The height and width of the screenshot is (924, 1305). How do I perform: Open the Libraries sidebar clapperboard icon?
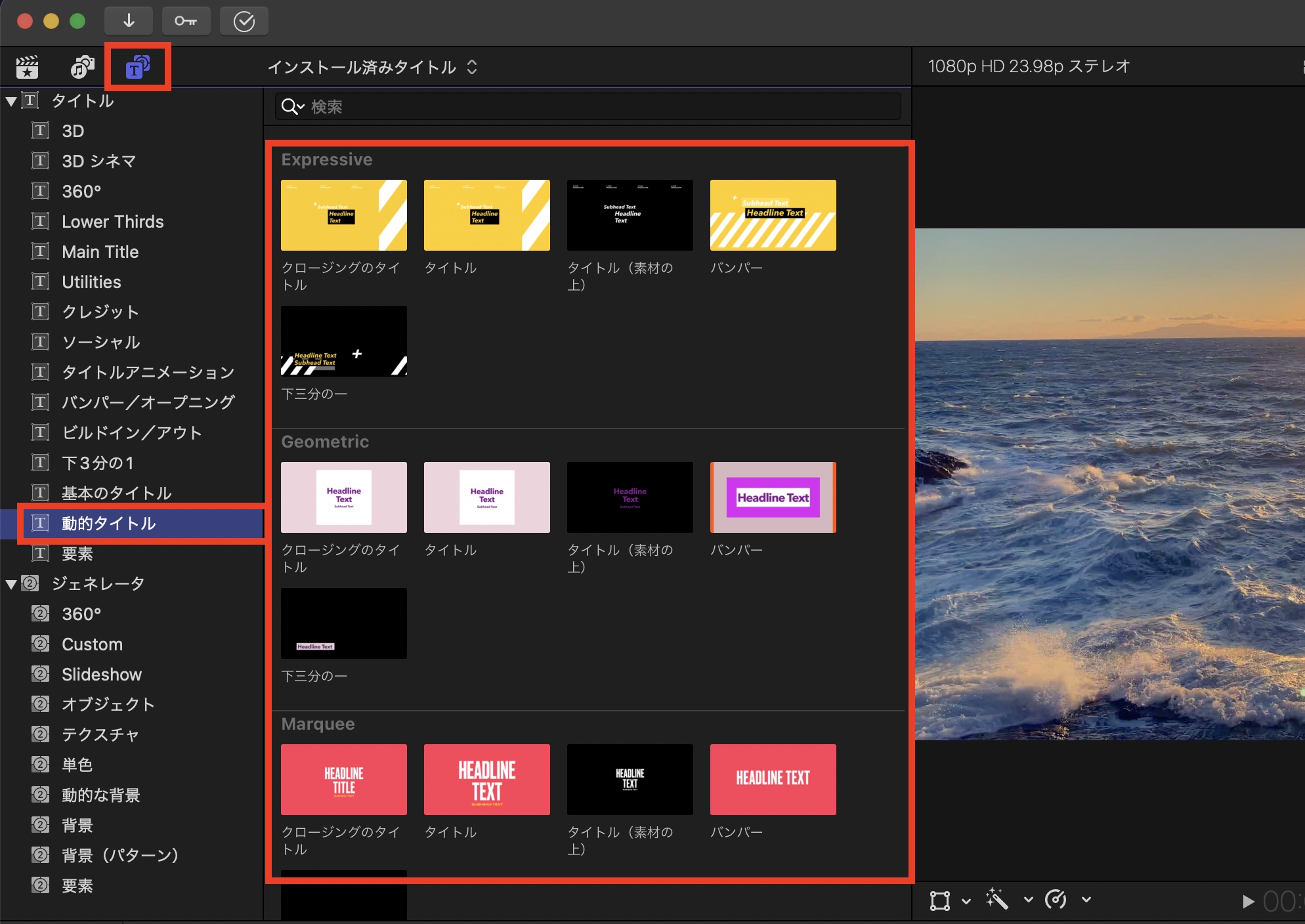click(x=28, y=67)
